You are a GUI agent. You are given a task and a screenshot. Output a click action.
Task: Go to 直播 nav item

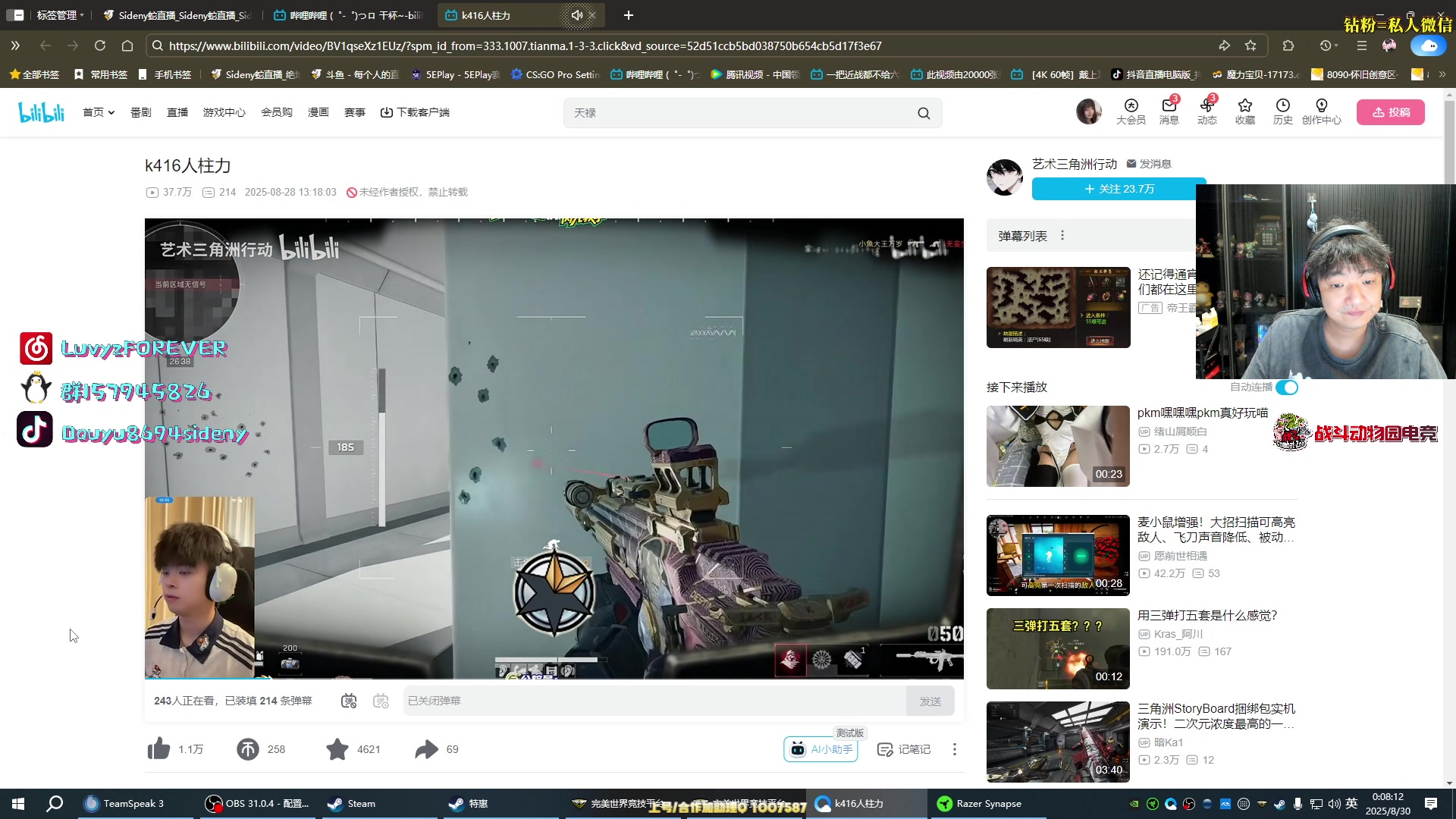pyautogui.click(x=177, y=112)
